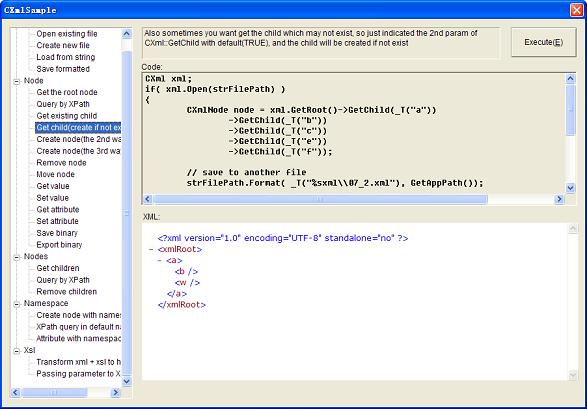Select 'Get existing child' item
The image size is (587, 409).
point(67,116)
